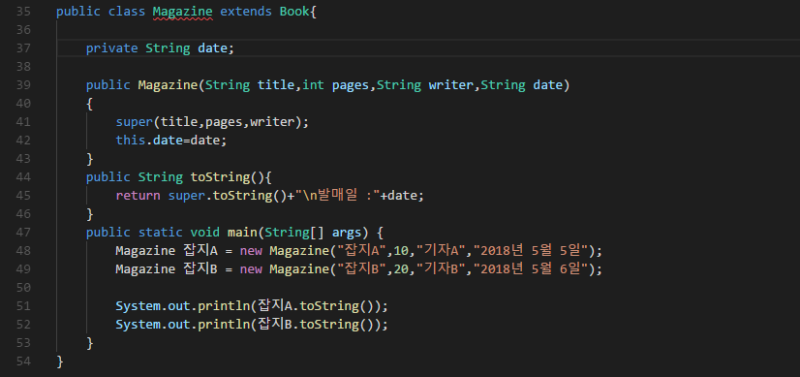Click the return keyword on line 45
Image resolution: width=800 pixels, height=377 pixels.
(x=138, y=196)
